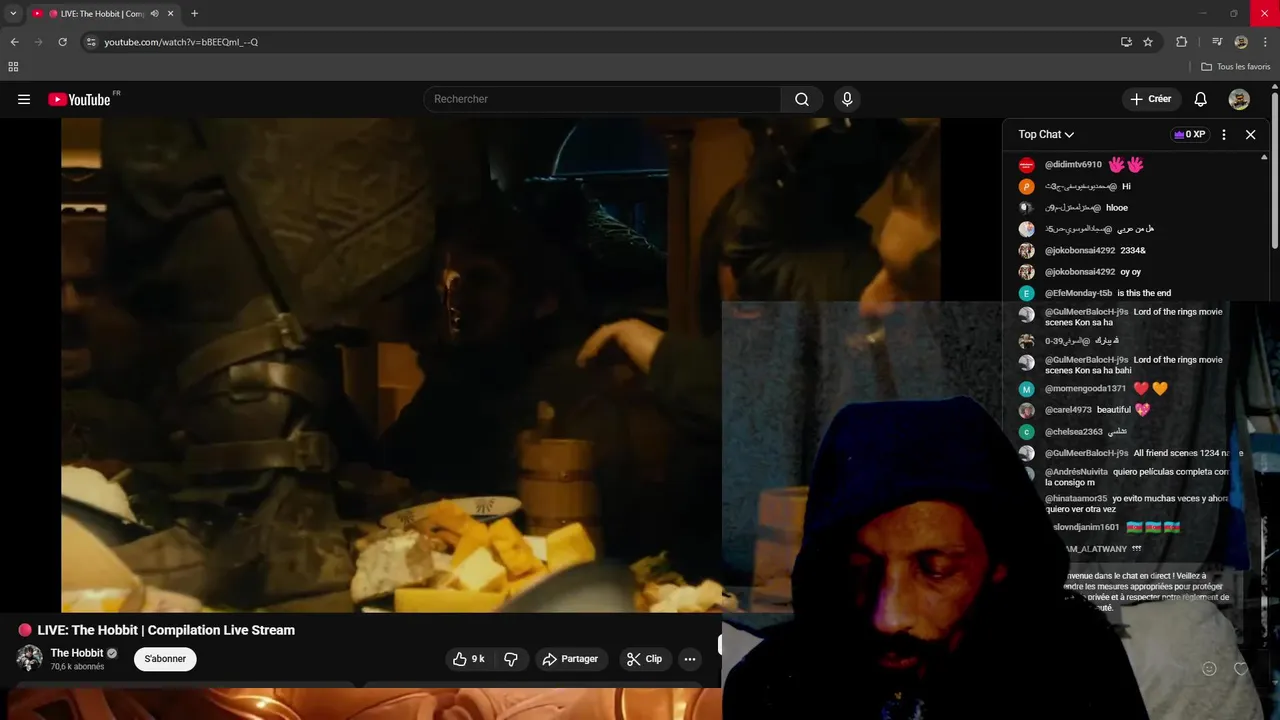Viewport: 1280px width, 720px height.
Task: Click chat user @chelsea2363
Action: pos(1073,432)
